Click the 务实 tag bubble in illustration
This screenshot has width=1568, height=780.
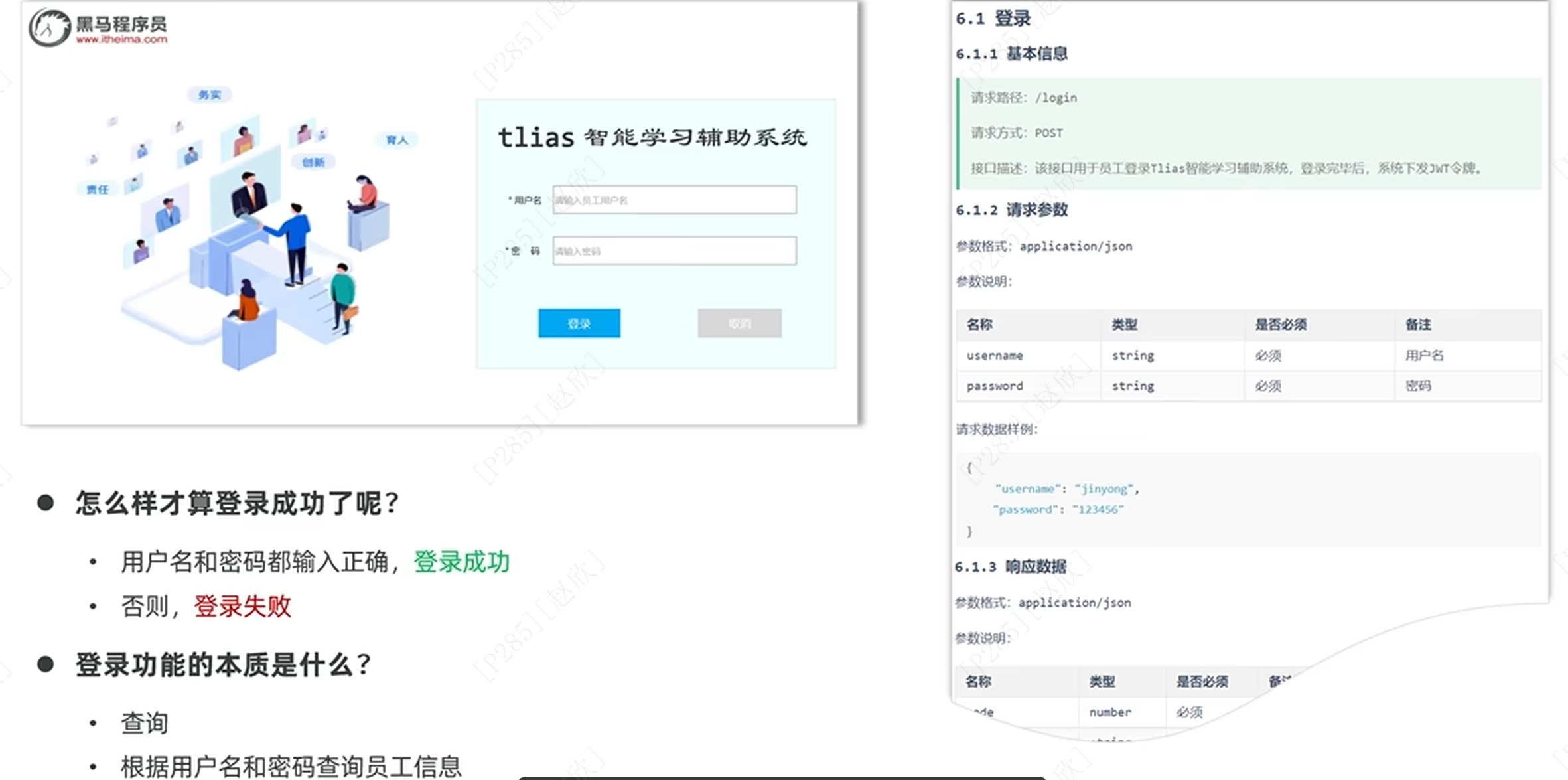click(x=209, y=95)
